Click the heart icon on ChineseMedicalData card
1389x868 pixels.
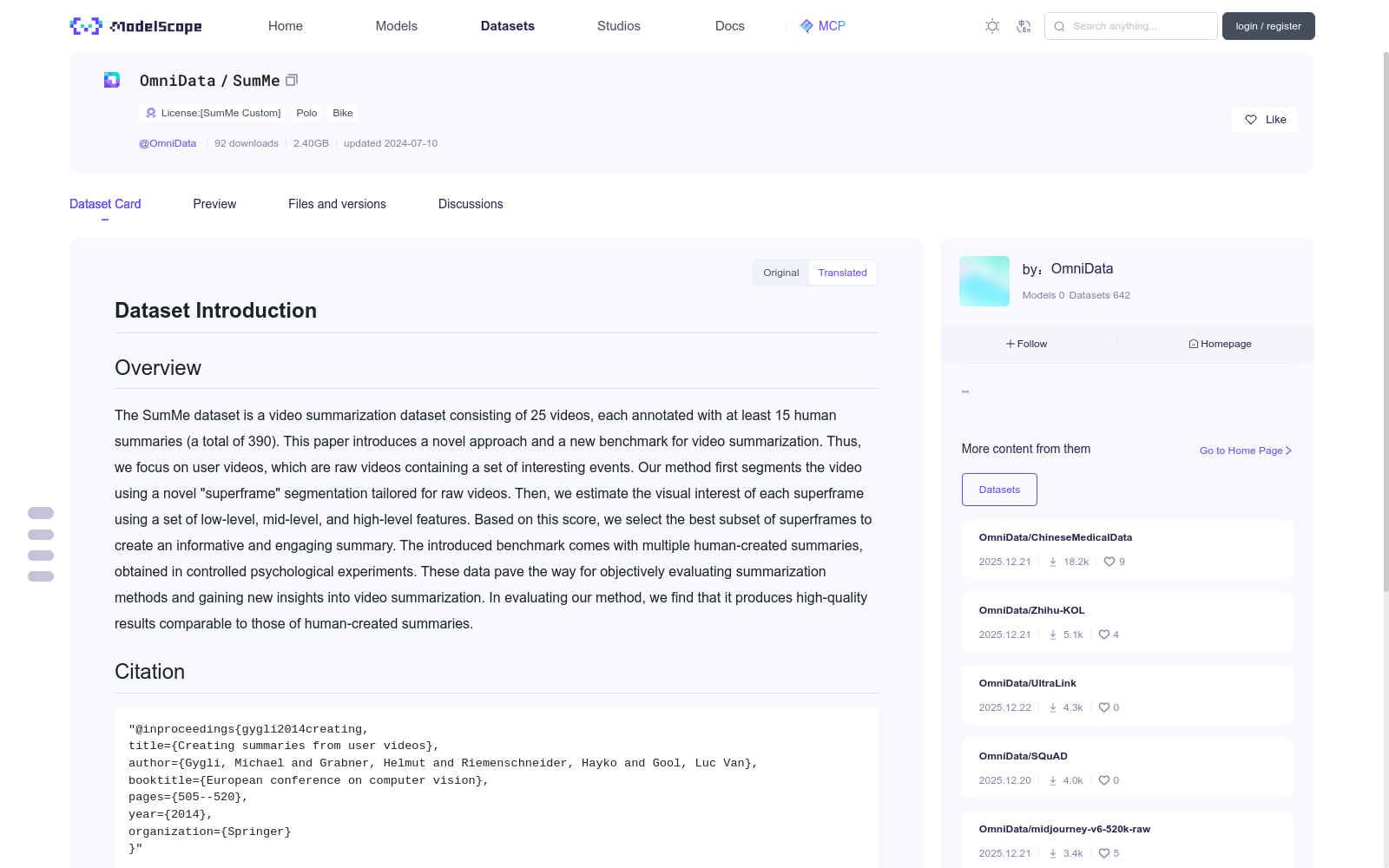tap(1109, 562)
